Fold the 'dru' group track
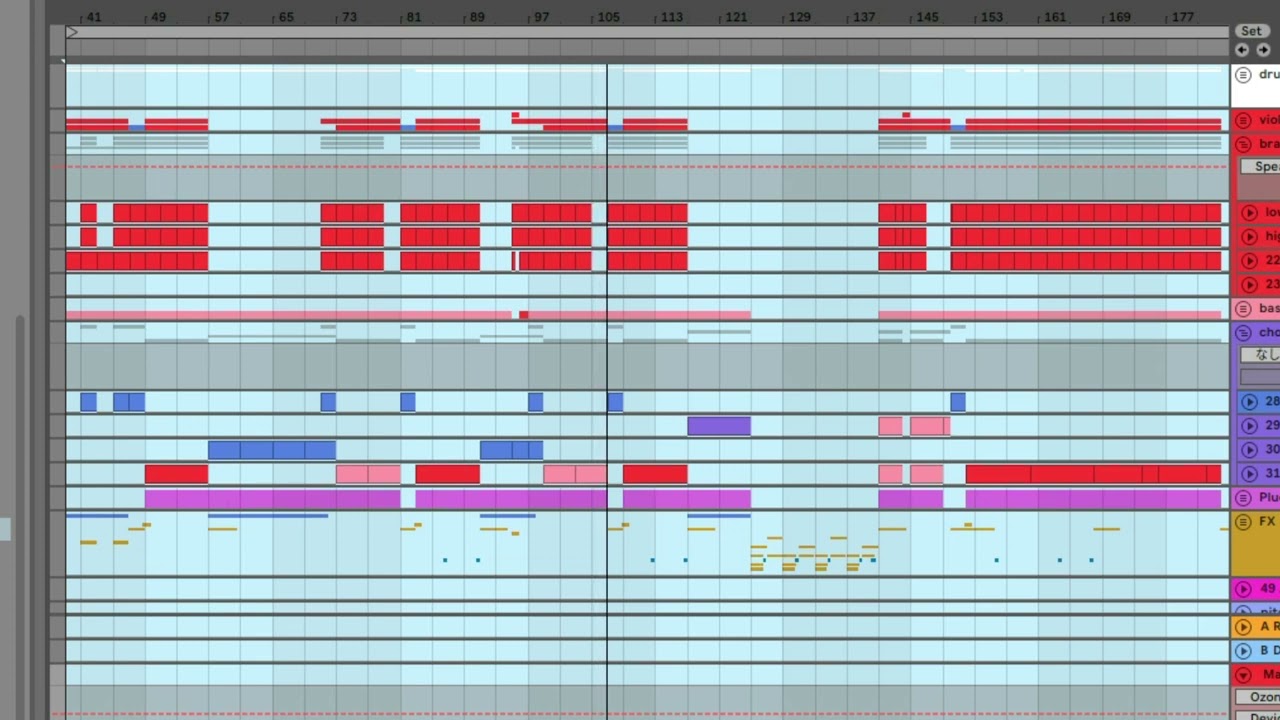The width and height of the screenshot is (1280, 720). [1243, 75]
